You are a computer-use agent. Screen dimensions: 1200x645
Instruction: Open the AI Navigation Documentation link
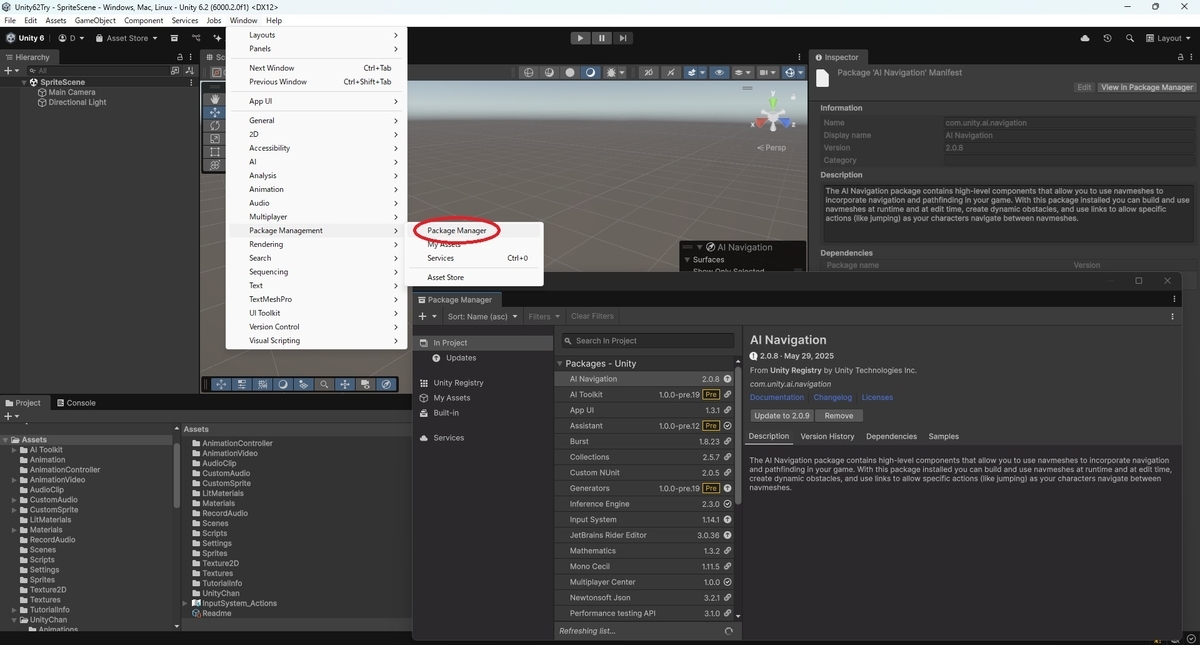click(777, 397)
